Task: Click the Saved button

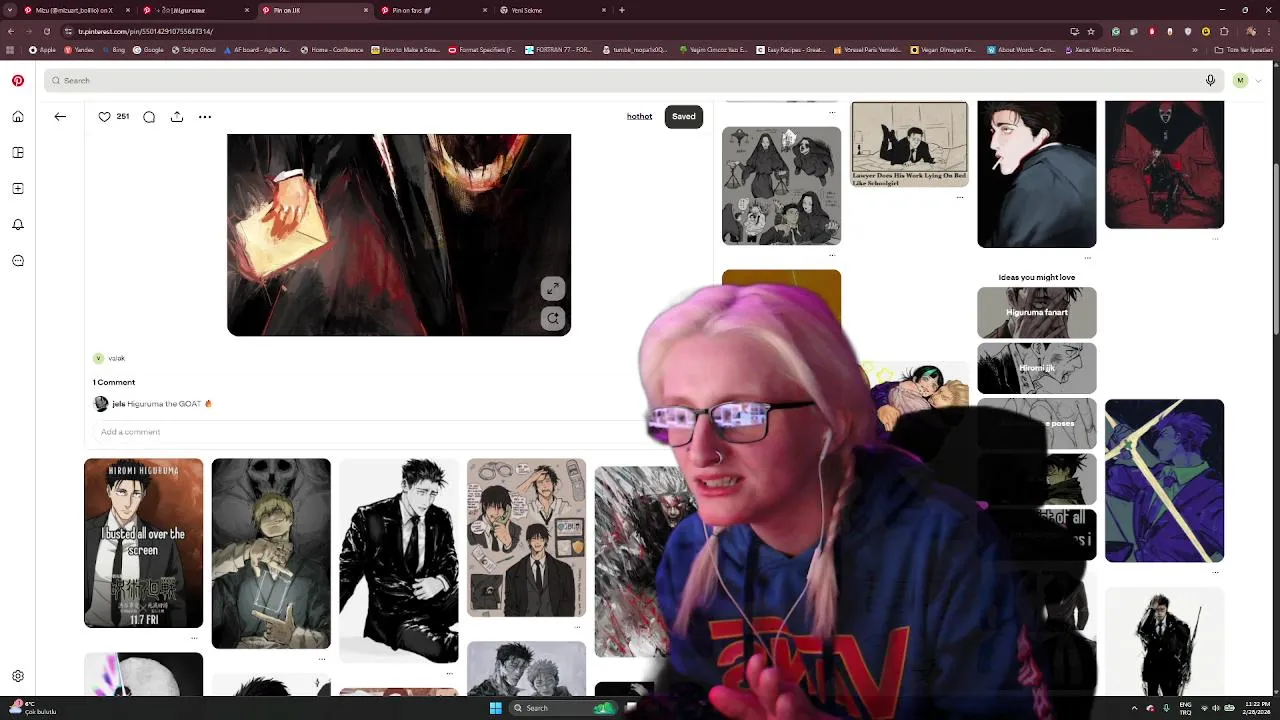Action: pyautogui.click(x=684, y=117)
